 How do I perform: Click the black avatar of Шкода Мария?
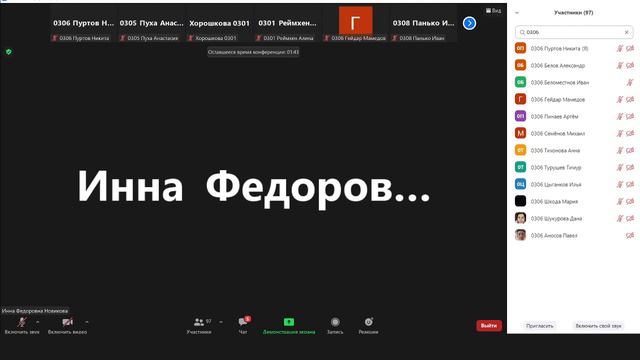pyautogui.click(x=520, y=201)
